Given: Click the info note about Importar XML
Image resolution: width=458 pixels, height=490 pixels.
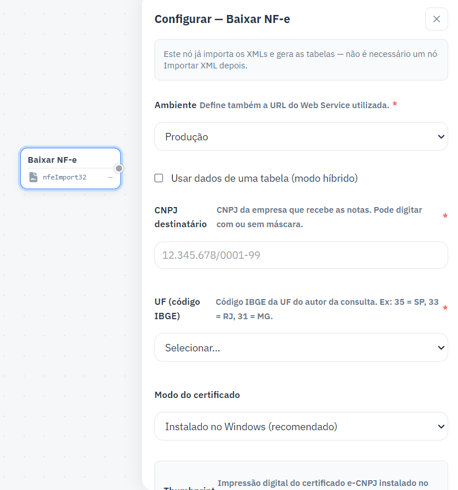Looking at the screenshot, I should (301, 60).
